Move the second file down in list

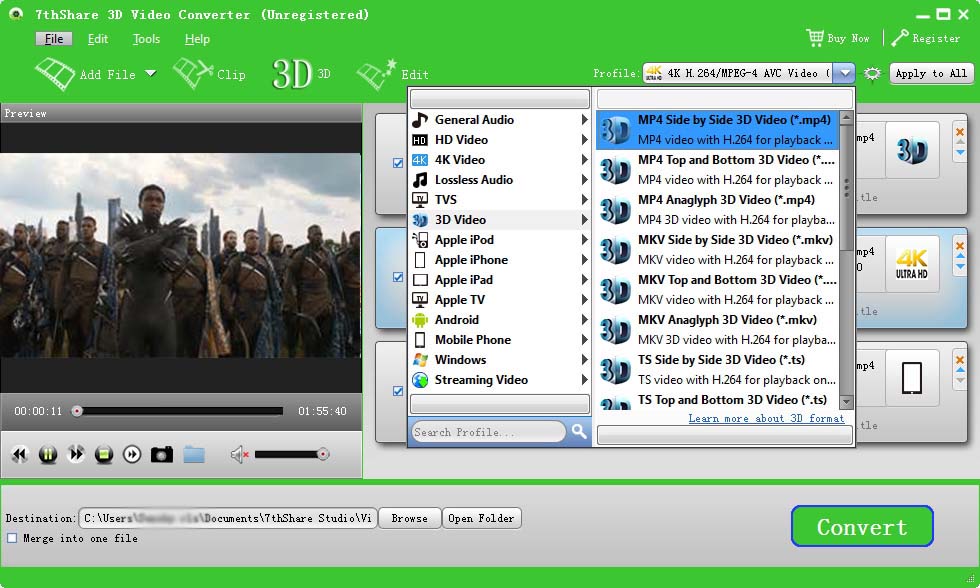coord(960,267)
